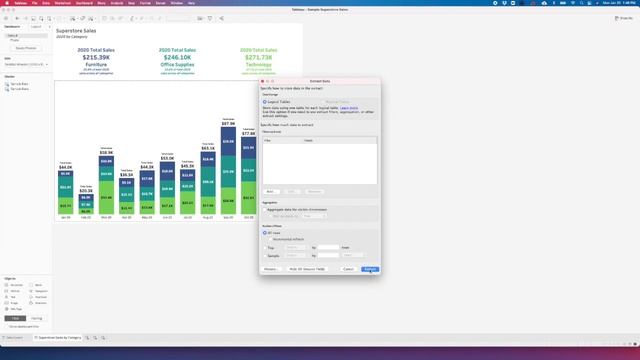Open the Analysis menu
The image size is (640, 360).
click(x=117, y=3)
